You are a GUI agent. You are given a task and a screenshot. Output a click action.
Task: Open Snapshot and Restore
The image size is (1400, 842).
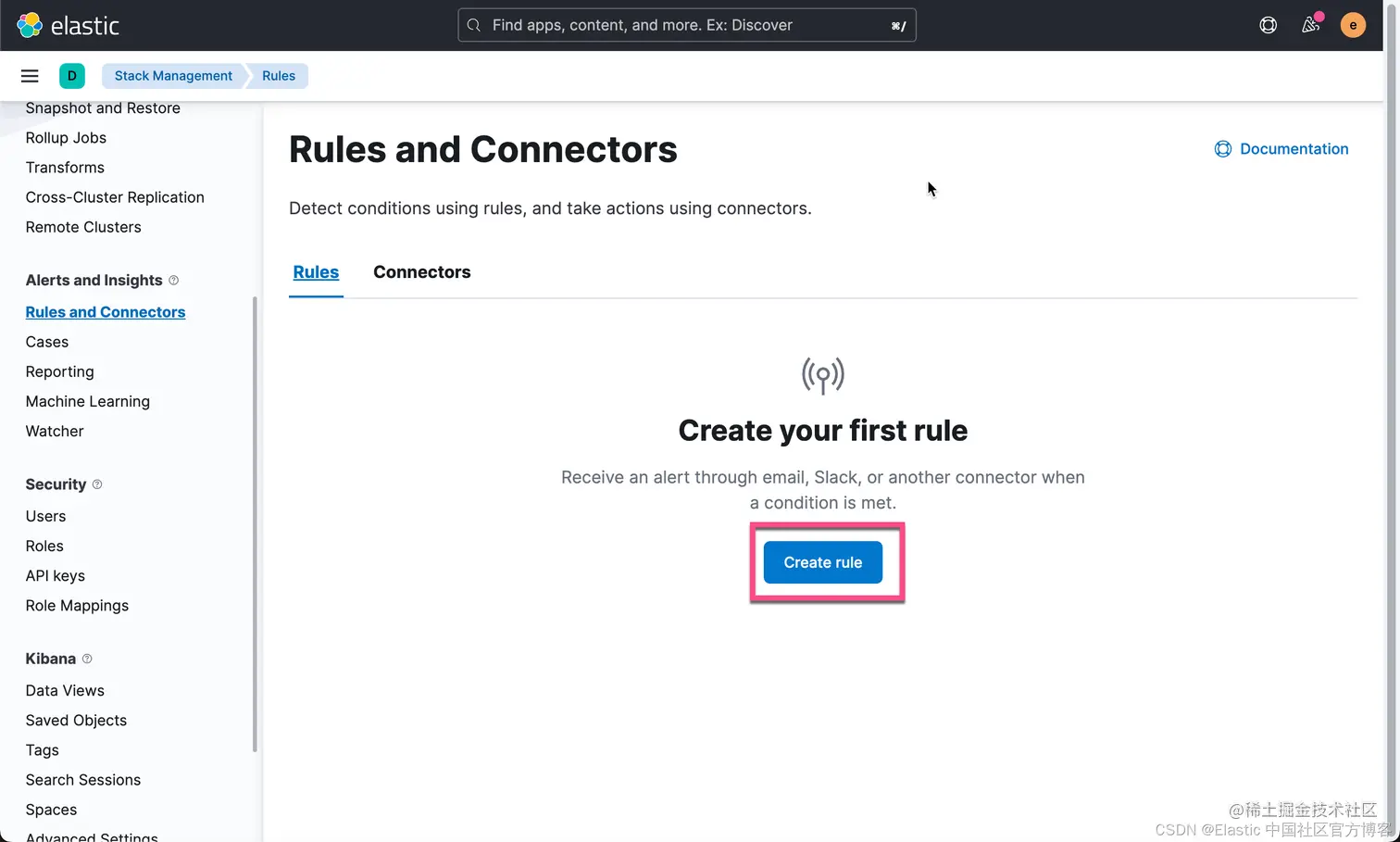click(x=103, y=108)
